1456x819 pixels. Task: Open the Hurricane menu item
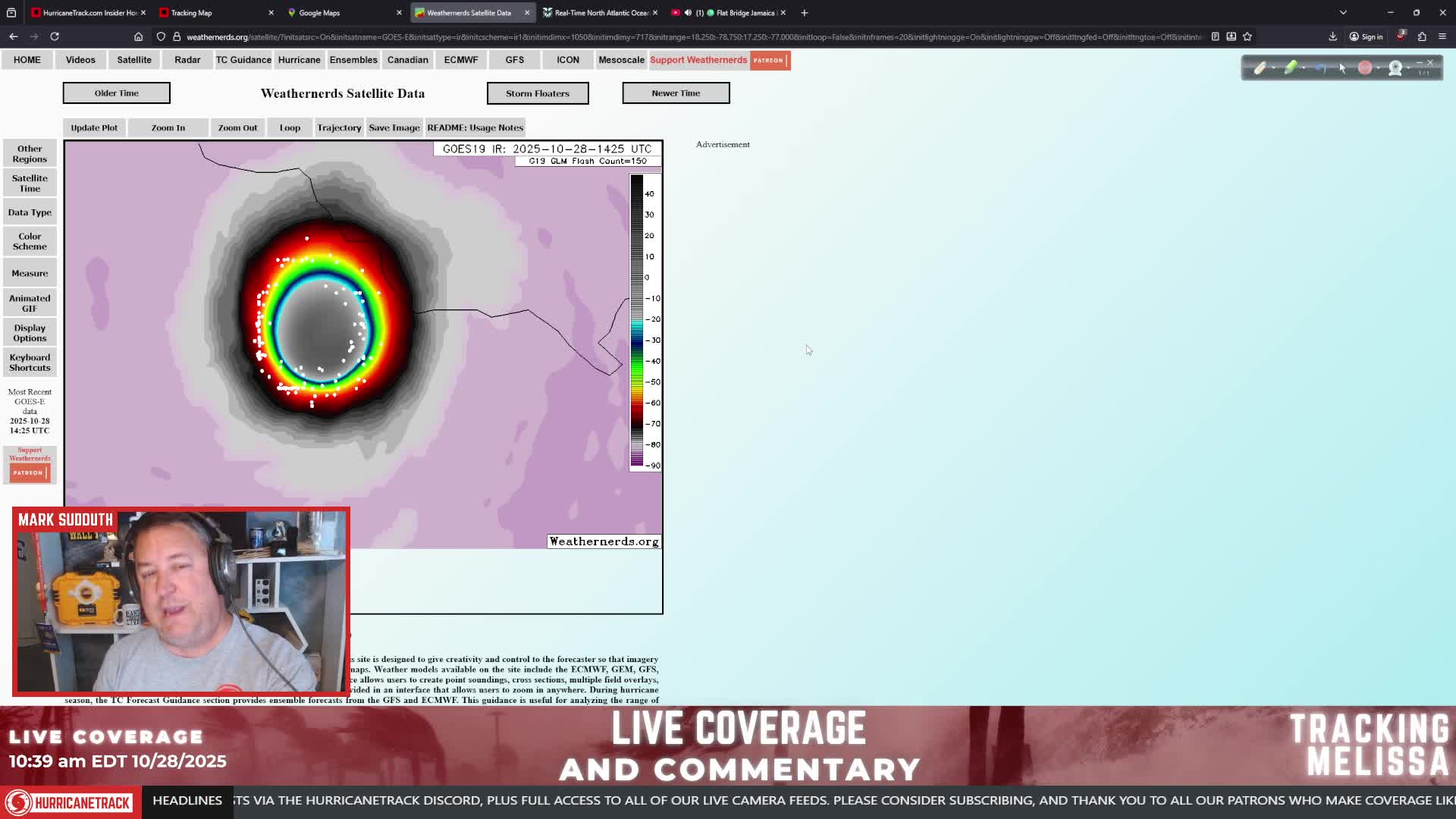(299, 60)
